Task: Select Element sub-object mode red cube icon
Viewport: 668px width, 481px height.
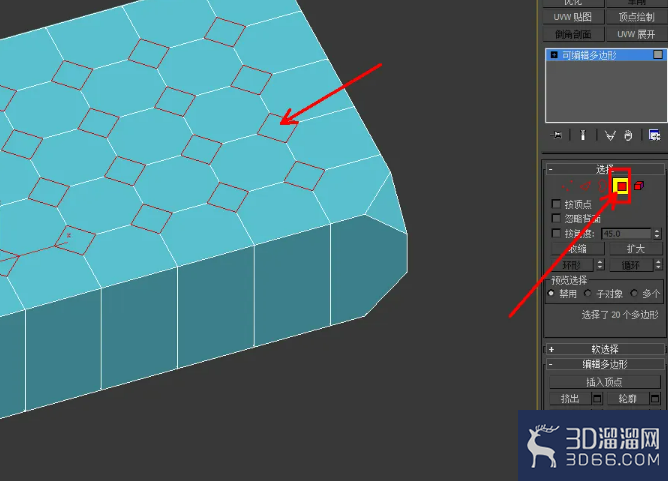Action: coord(639,186)
